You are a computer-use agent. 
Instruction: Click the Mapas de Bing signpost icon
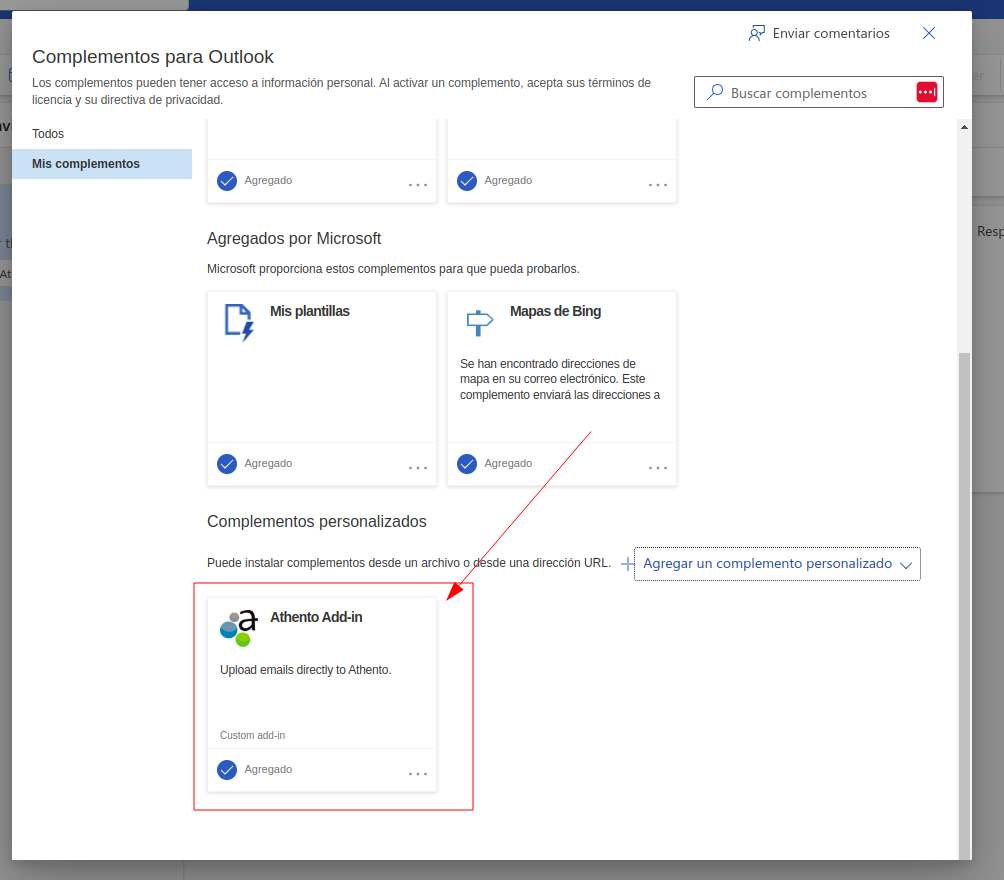pos(479,322)
